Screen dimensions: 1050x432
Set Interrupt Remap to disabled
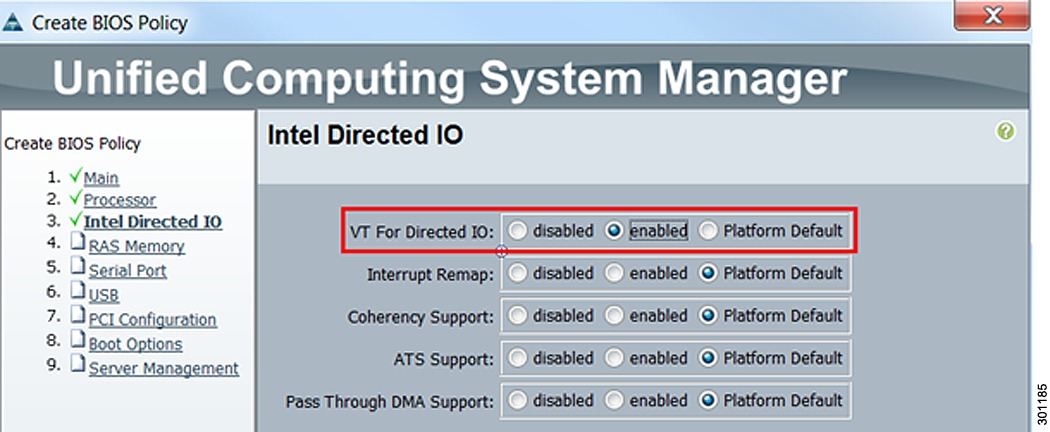tap(518, 273)
